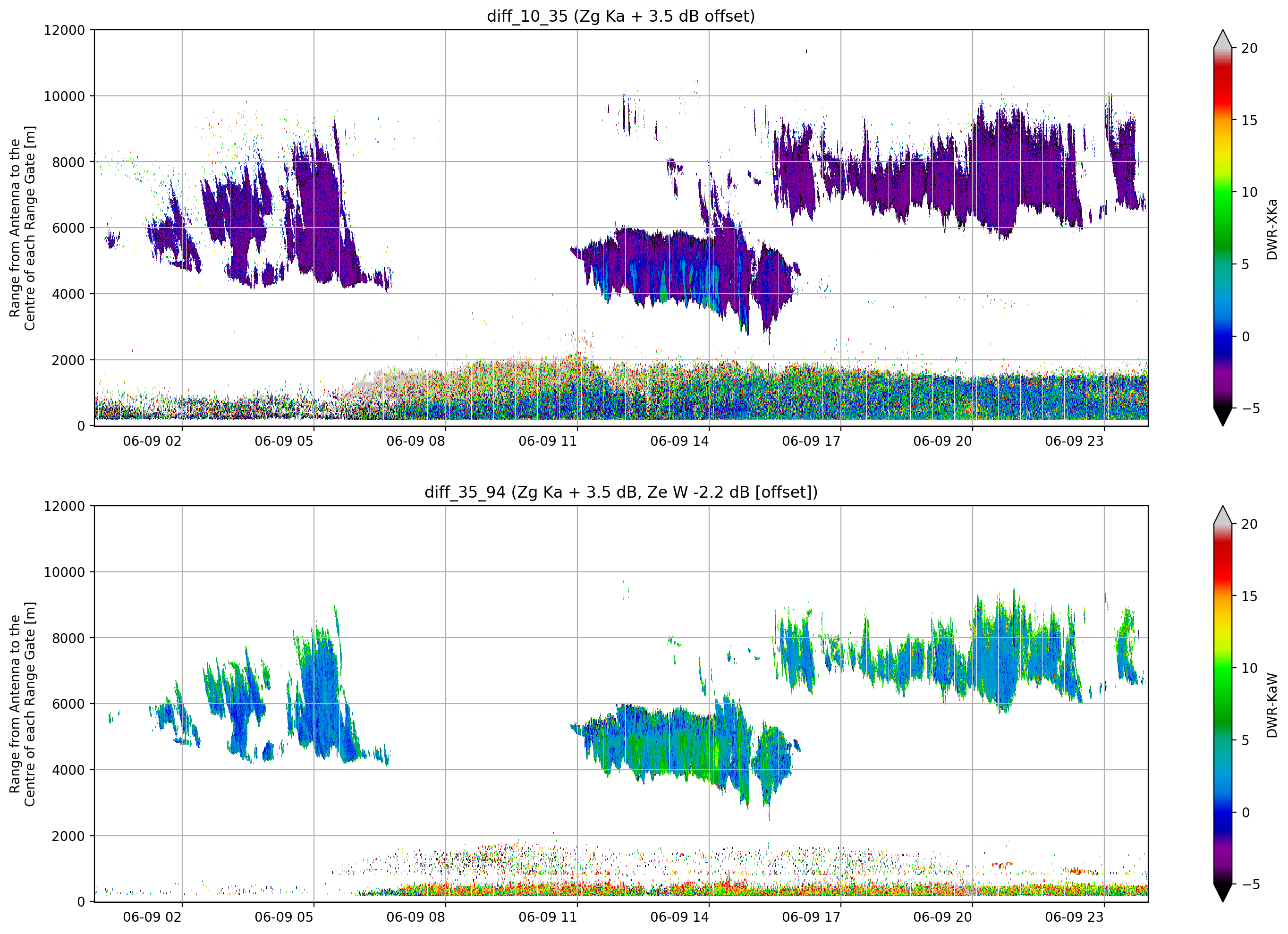Click the 5 tick on the DWR-XKa colorbar
This screenshot has width=1288, height=934.
point(1246,264)
